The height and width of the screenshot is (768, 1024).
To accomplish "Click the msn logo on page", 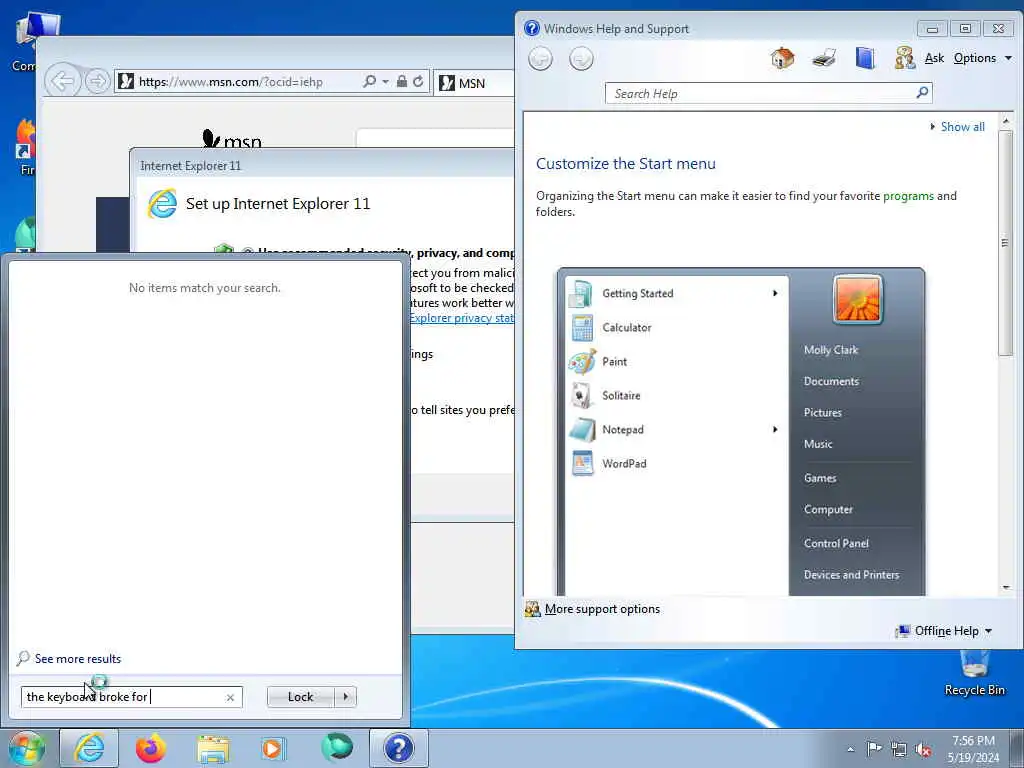I will click(232, 138).
